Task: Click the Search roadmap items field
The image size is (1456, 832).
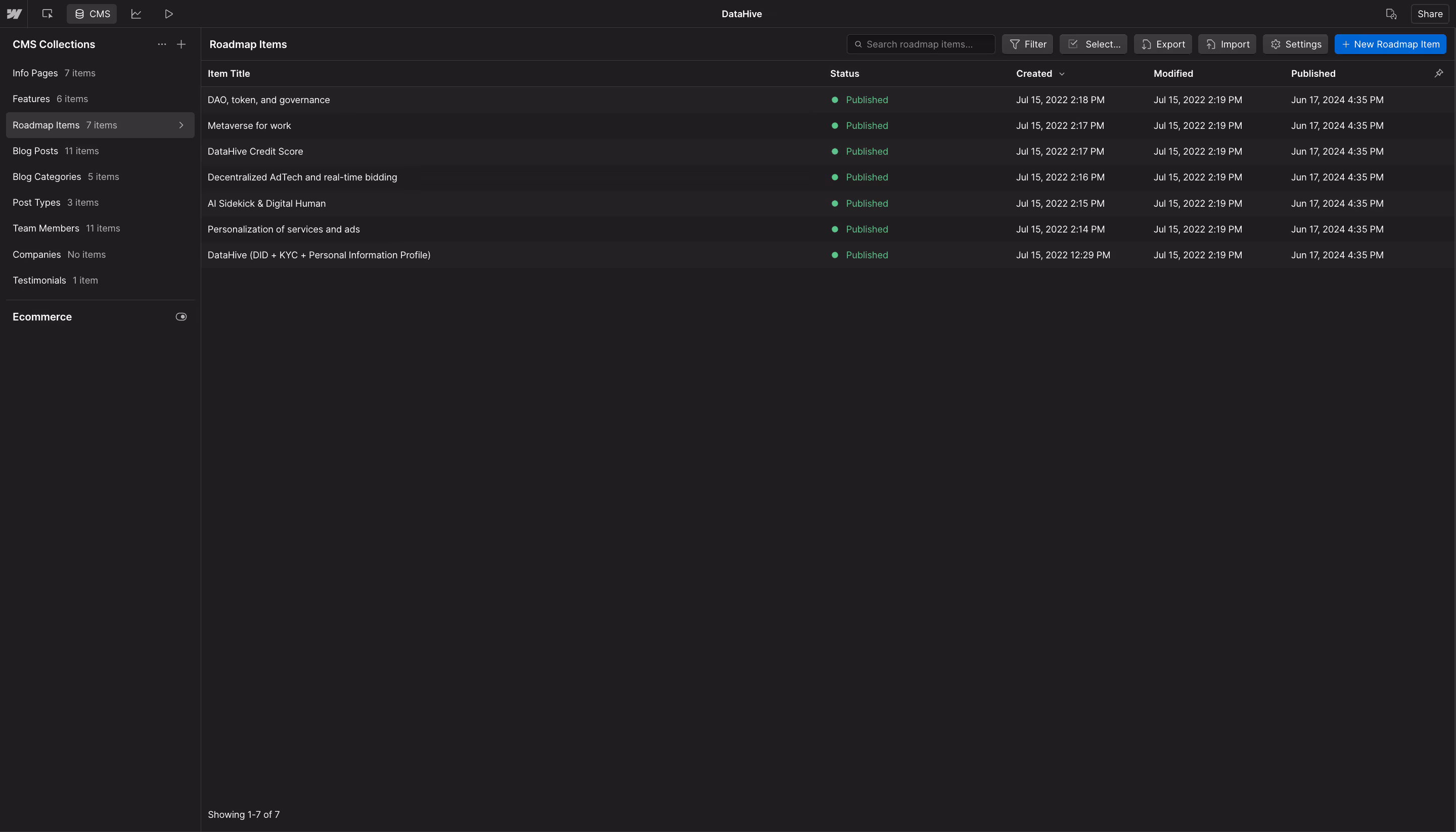Action: click(x=921, y=44)
